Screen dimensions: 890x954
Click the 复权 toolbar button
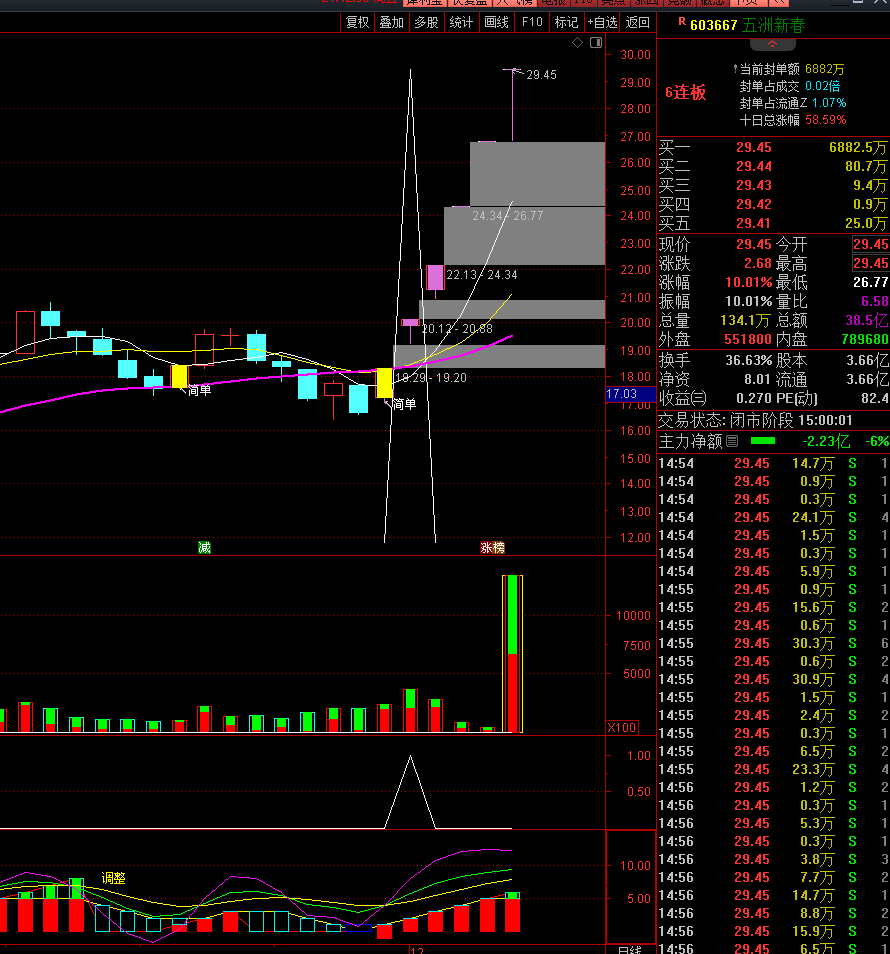click(x=357, y=23)
